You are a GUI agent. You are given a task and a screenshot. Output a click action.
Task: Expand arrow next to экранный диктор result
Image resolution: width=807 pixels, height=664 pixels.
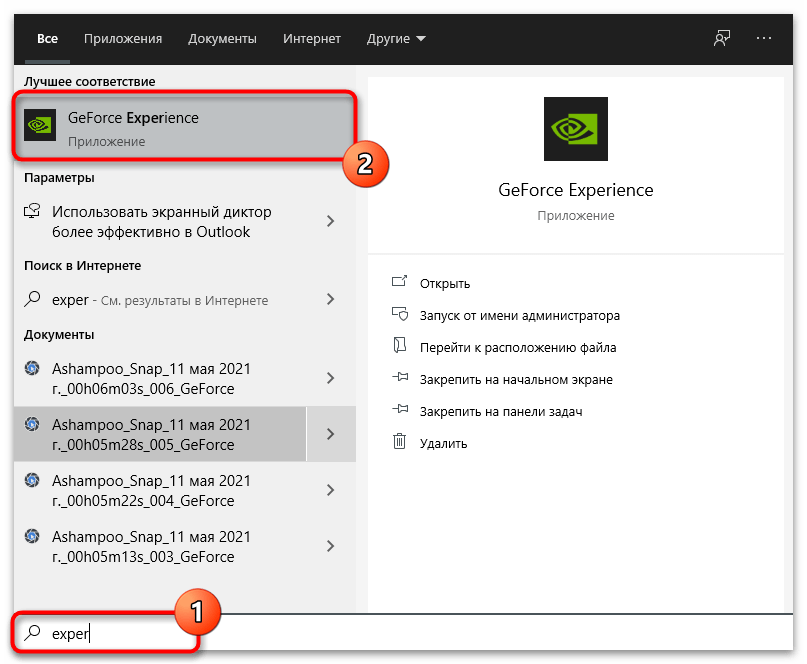(x=330, y=221)
